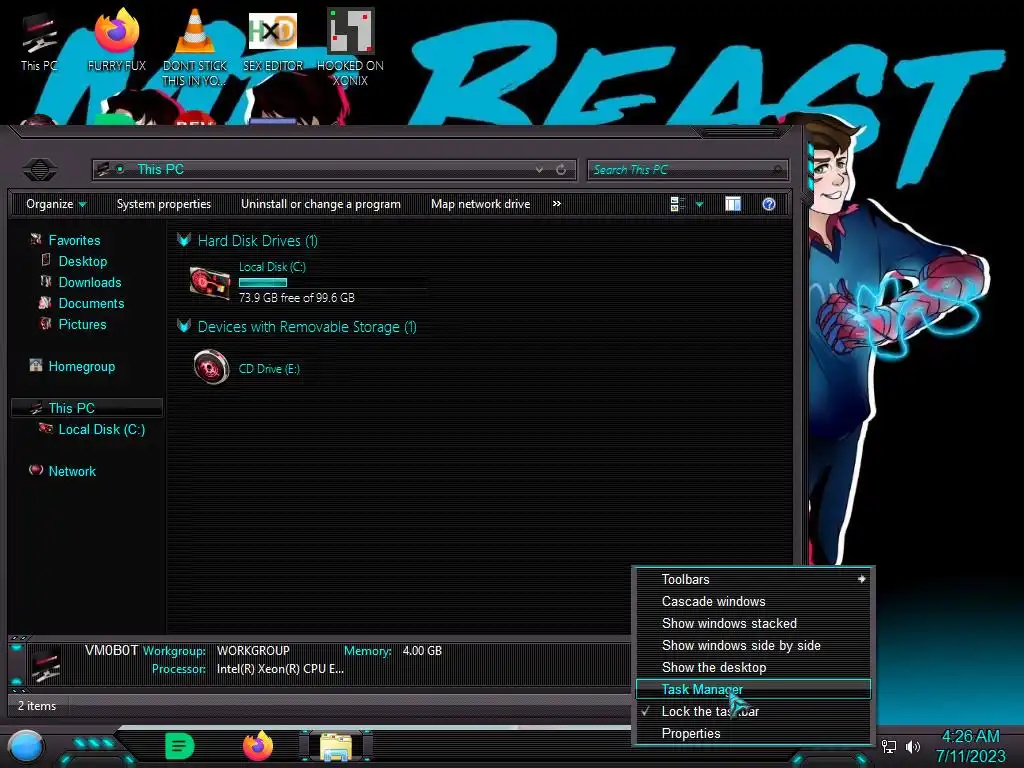Click the computer icon in details pane
This screenshot has width=1024, height=768.
point(46,663)
